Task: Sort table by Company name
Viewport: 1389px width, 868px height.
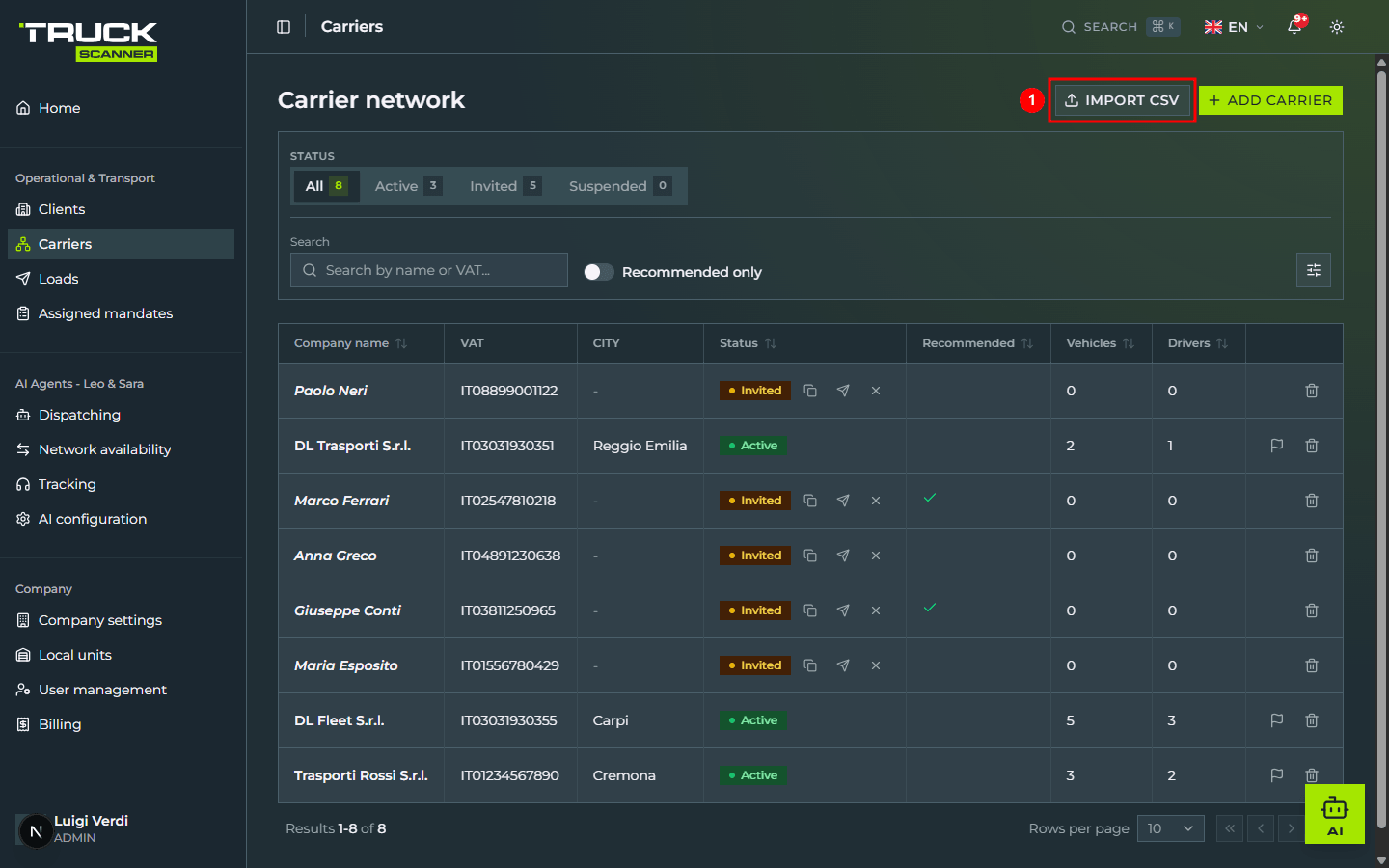Action: point(350,343)
